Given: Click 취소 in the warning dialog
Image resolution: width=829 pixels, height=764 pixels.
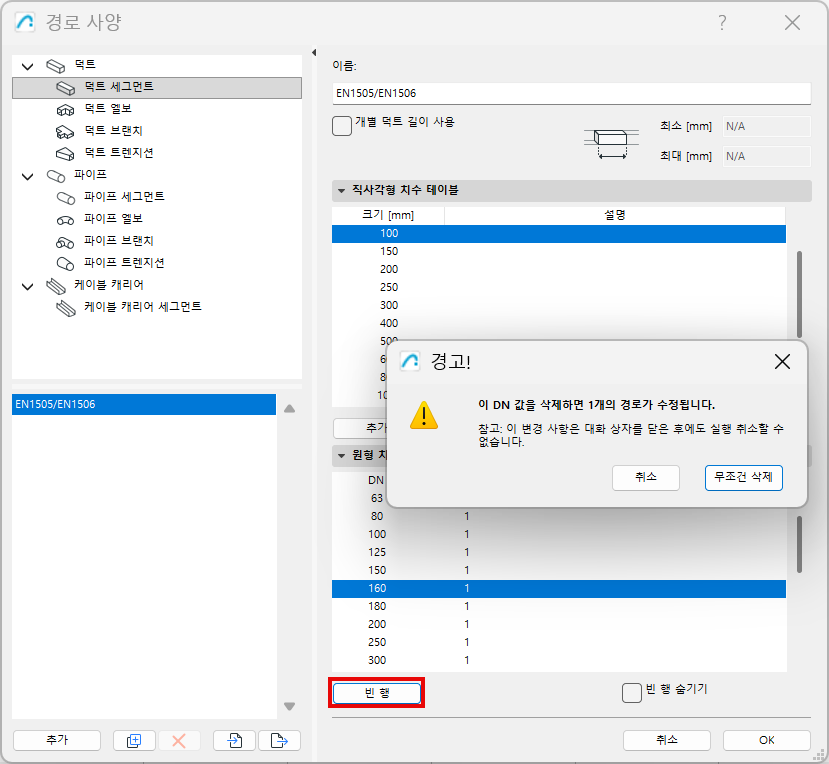Looking at the screenshot, I should [x=646, y=477].
